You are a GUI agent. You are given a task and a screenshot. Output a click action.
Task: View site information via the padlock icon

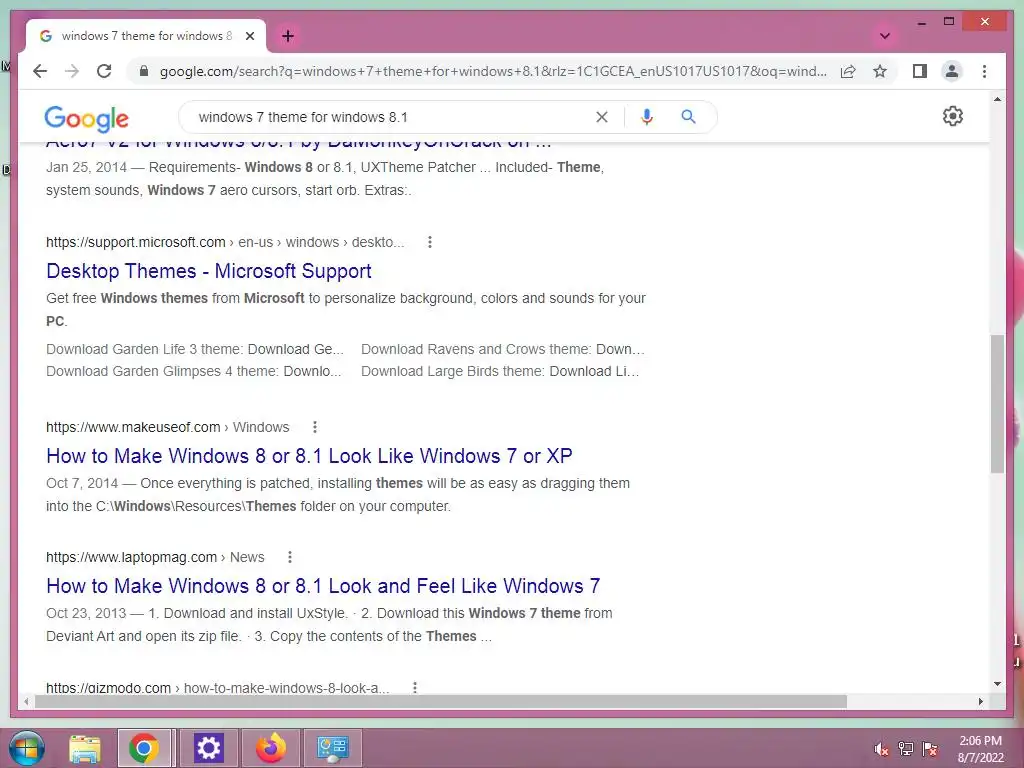pyautogui.click(x=144, y=71)
